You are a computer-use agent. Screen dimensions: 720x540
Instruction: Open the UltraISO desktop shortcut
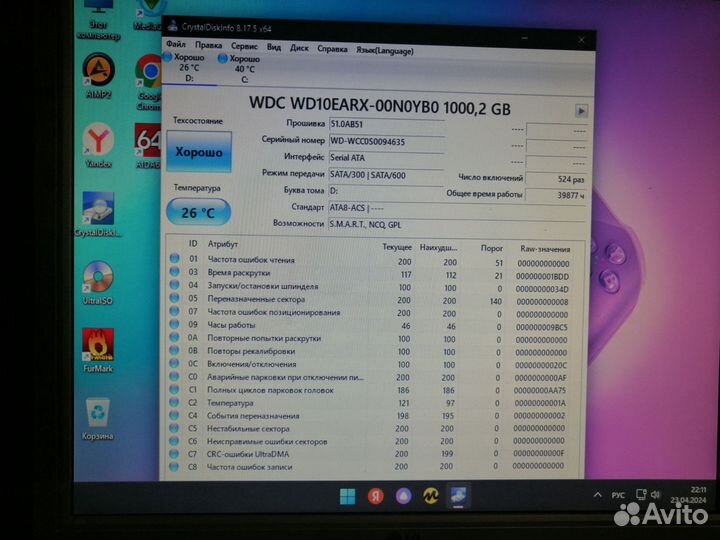98,282
